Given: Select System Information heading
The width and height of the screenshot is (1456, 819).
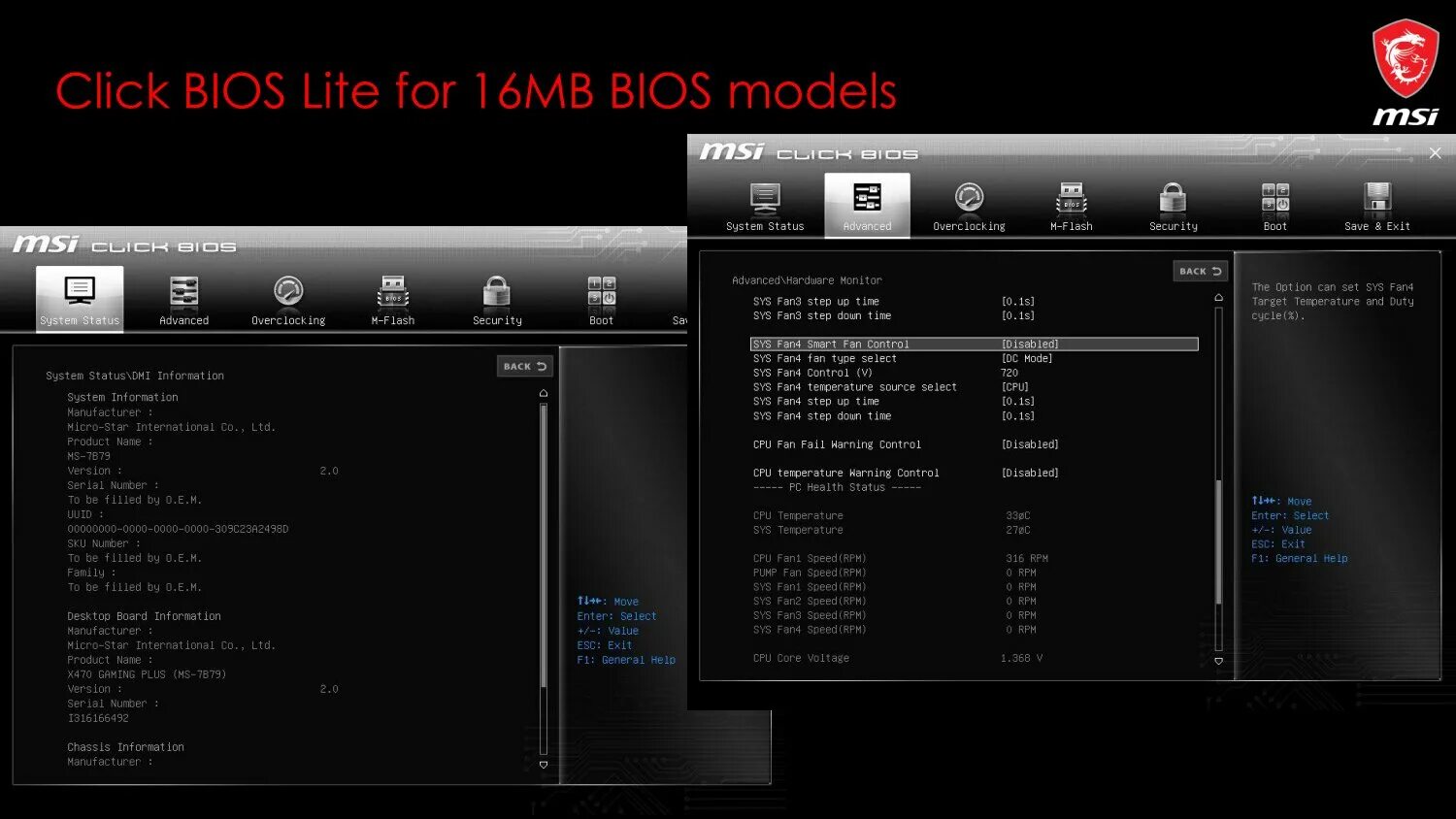Looking at the screenshot, I should point(122,397).
